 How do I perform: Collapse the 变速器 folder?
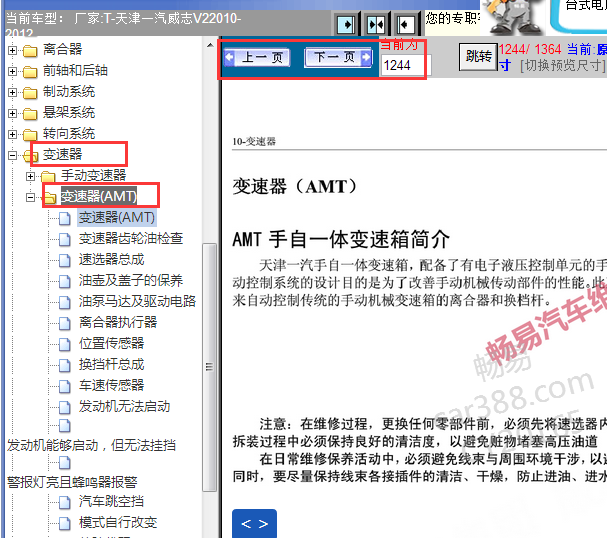(12, 155)
